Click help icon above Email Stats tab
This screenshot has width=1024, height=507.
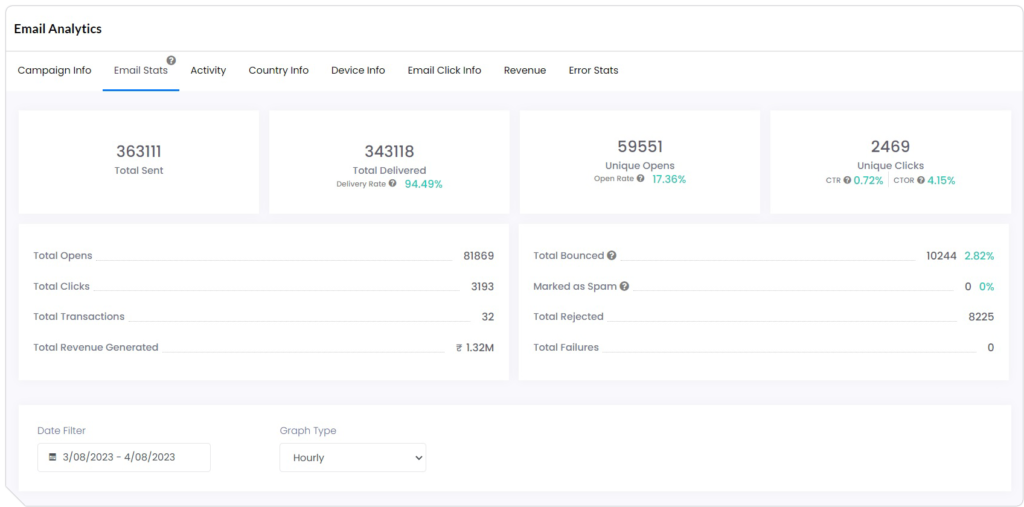pyautogui.click(x=171, y=60)
